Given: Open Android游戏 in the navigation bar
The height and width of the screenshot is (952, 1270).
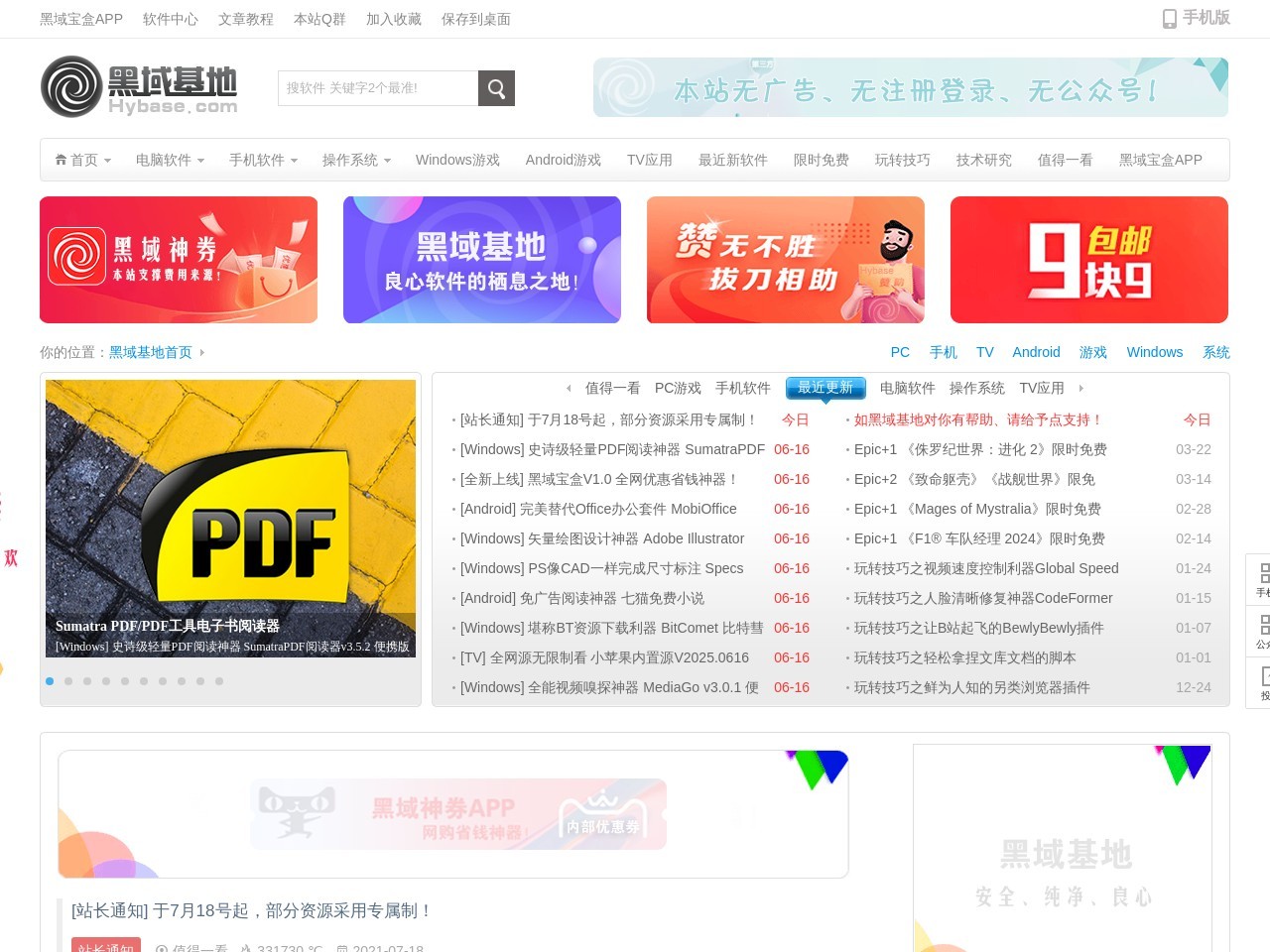Looking at the screenshot, I should (564, 160).
